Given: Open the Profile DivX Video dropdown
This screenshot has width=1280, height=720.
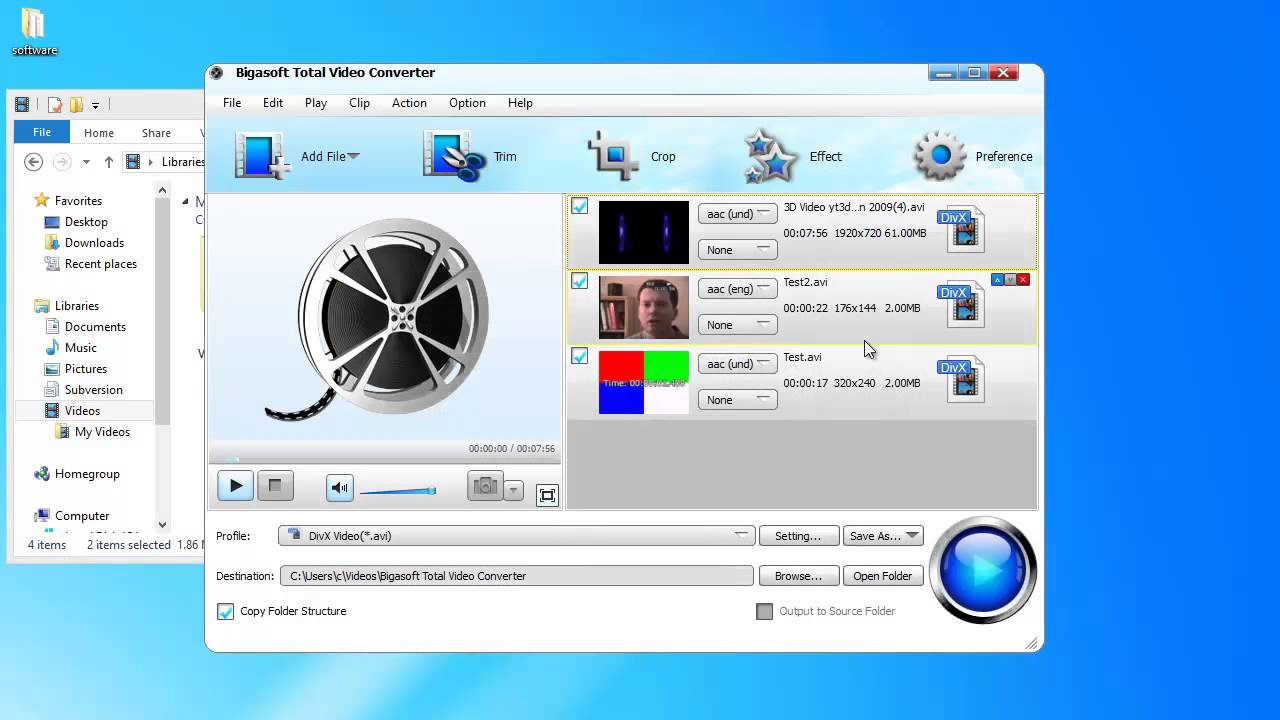Looking at the screenshot, I should point(516,536).
